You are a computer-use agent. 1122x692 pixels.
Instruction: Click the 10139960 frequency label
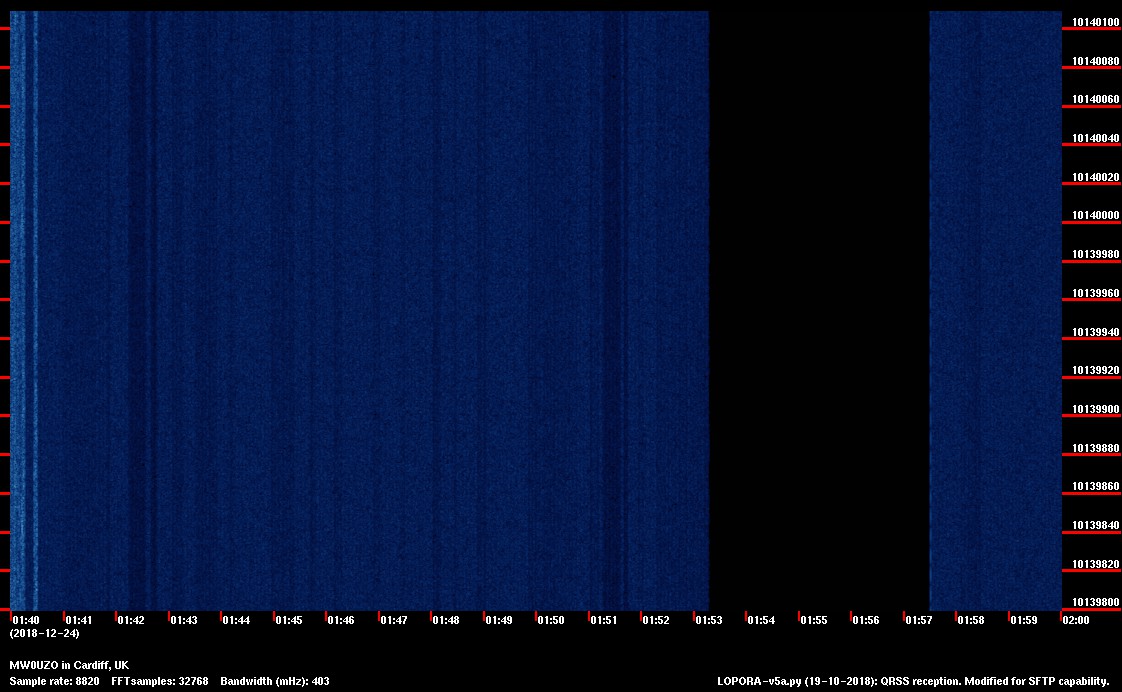click(1095, 294)
